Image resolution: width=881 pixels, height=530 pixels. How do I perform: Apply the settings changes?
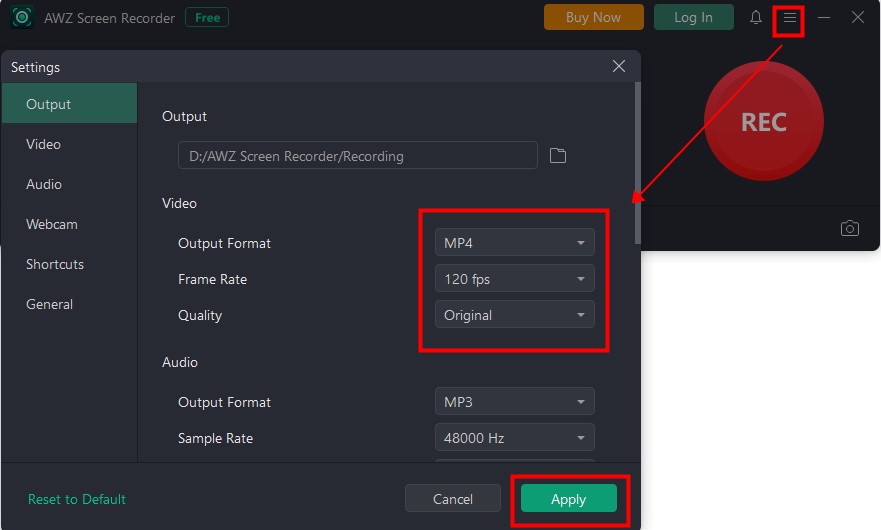(569, 499)
